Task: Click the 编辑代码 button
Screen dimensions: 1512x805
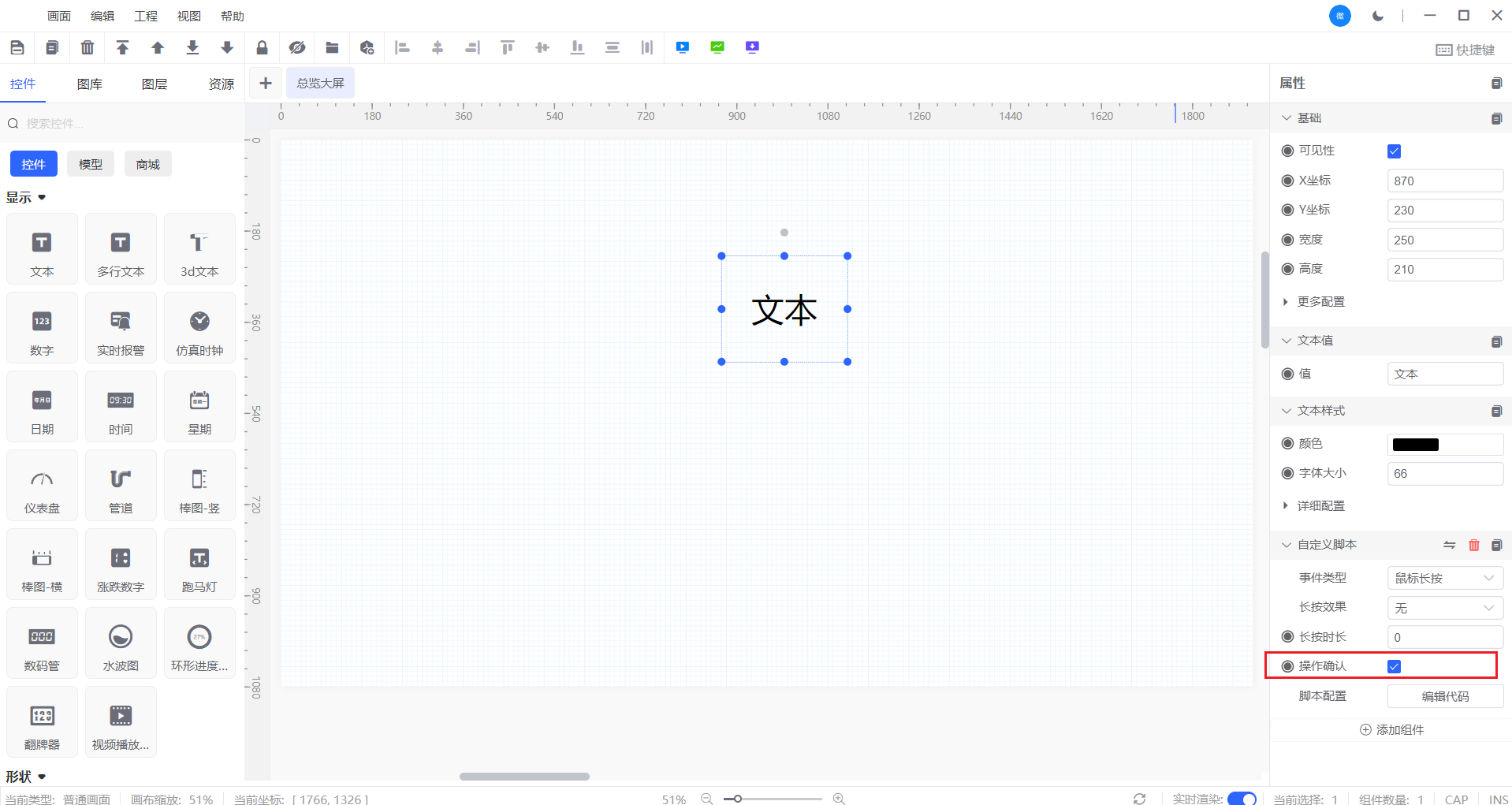Action: 1444,696
